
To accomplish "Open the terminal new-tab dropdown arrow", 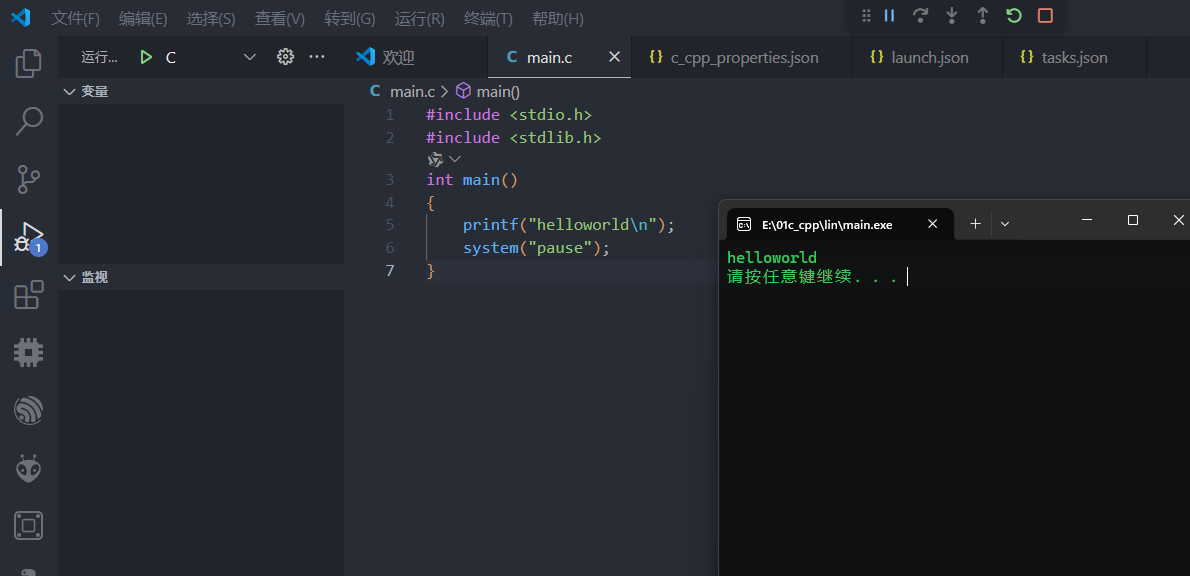I will click(1005, 224).
